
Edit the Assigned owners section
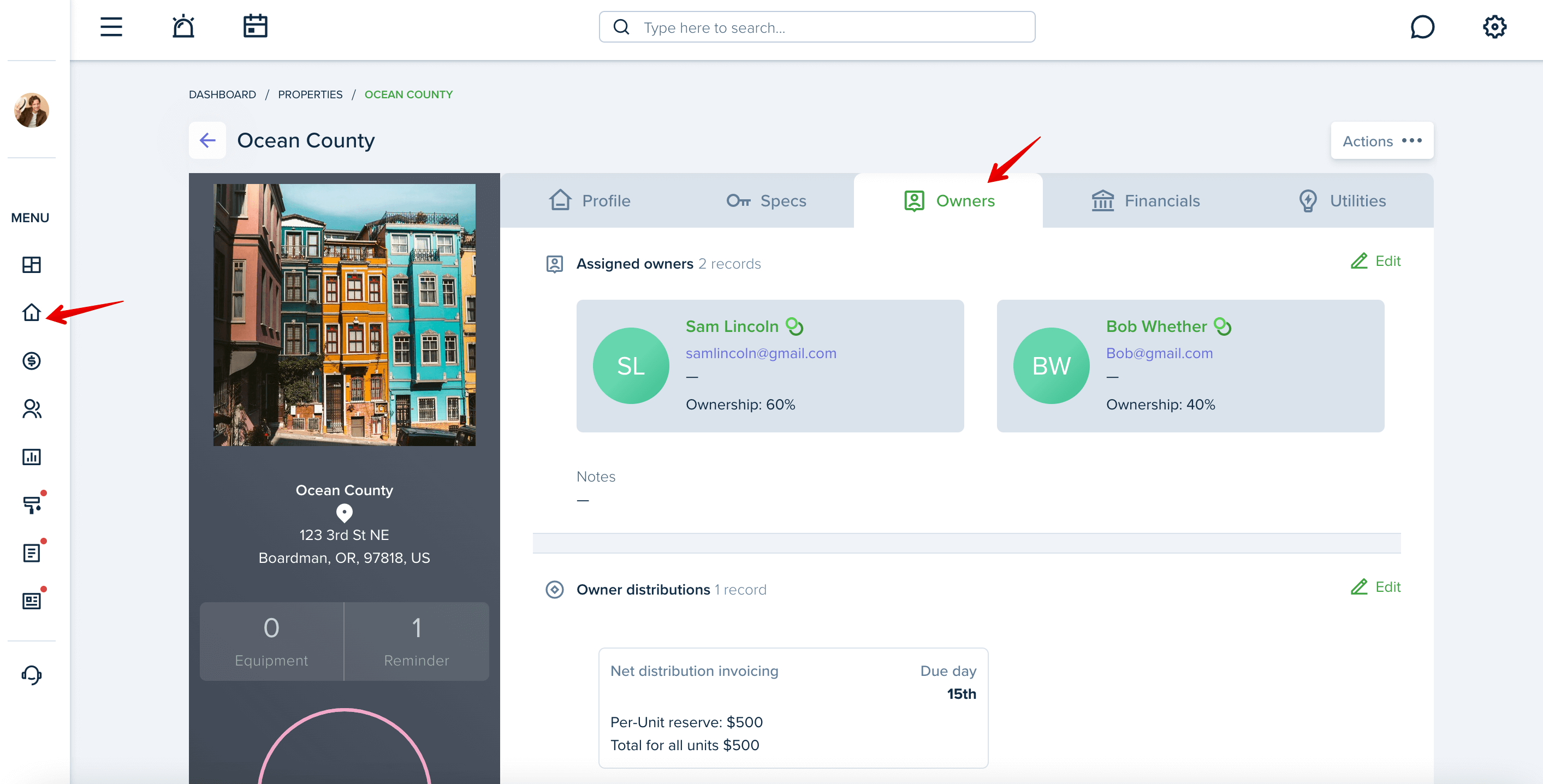tap(1375, 261)
